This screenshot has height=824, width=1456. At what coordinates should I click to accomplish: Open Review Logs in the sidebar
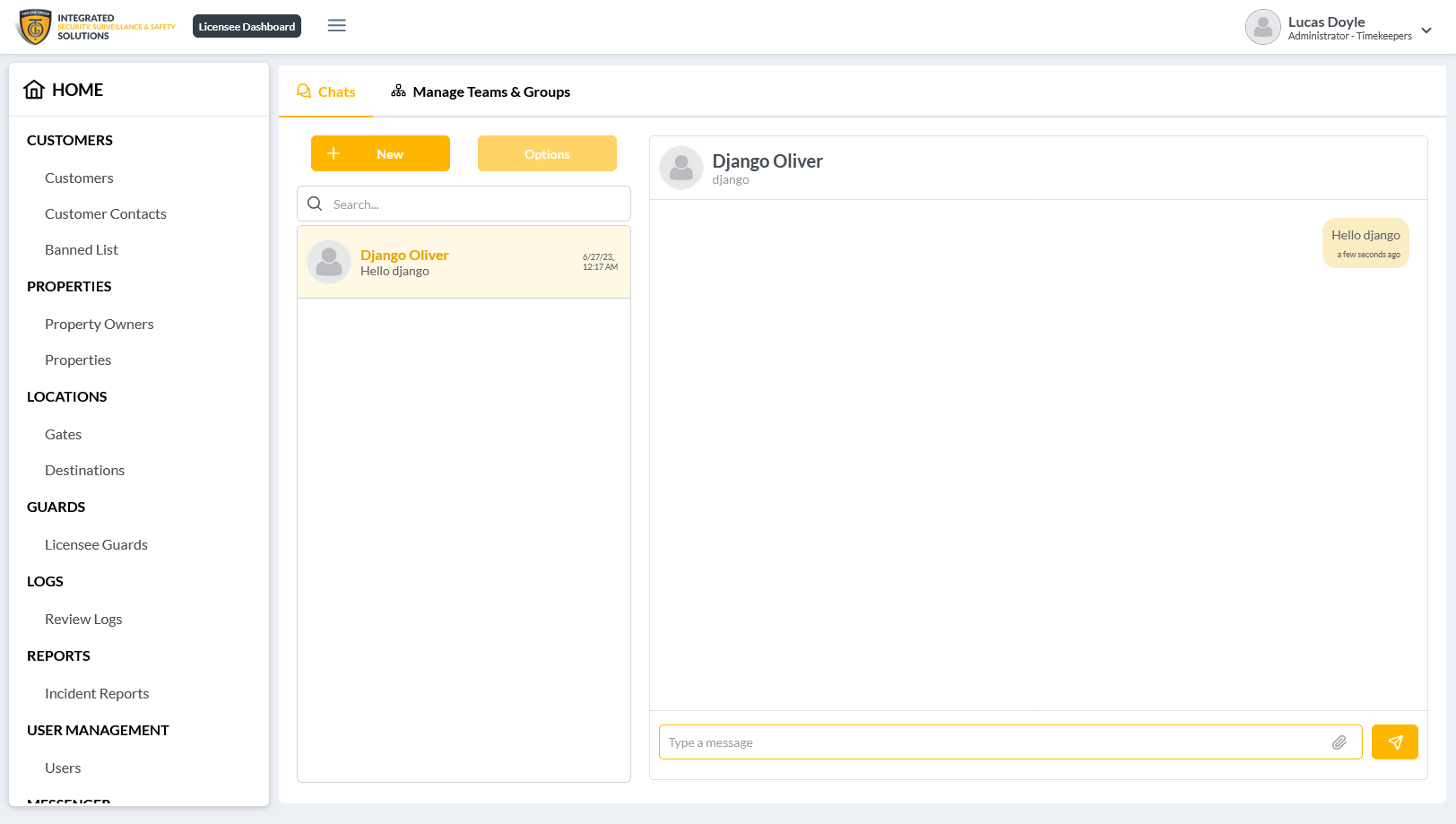[83, 619]
